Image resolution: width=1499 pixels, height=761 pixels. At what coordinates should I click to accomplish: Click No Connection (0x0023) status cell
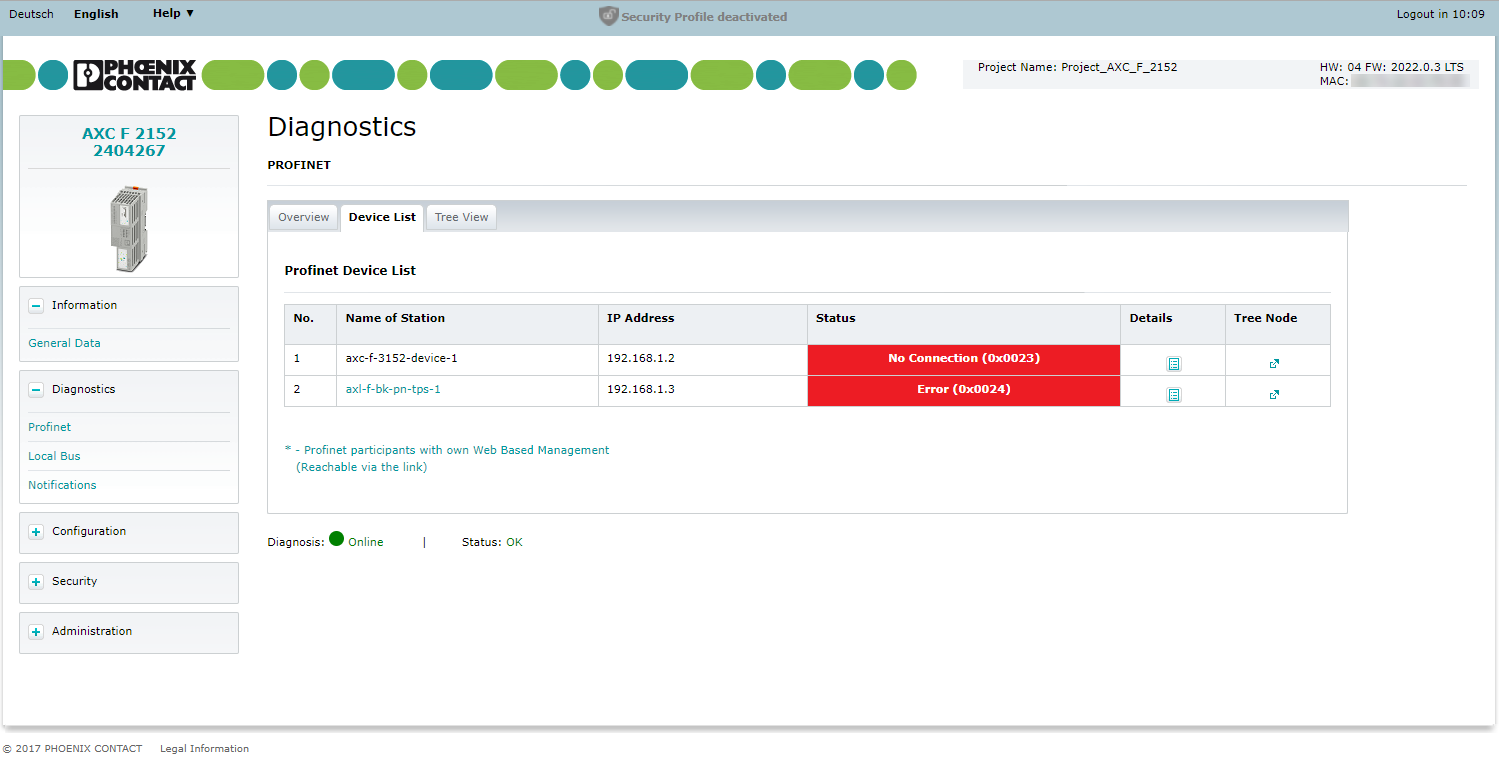point(964,360)
